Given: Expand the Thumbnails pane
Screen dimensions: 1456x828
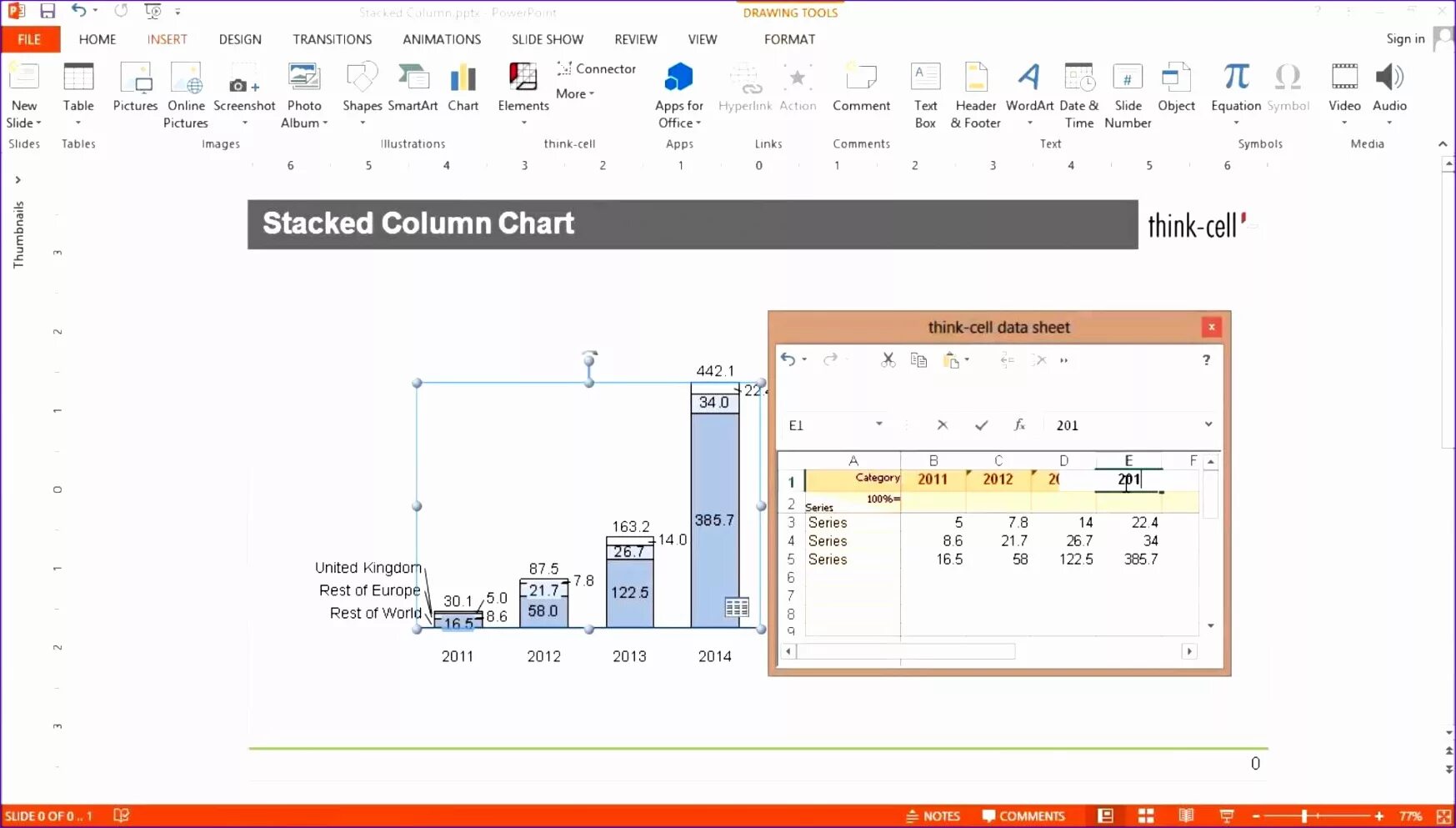Looking at the screenshot, I should pyautogui.click(x=18, y=180).
